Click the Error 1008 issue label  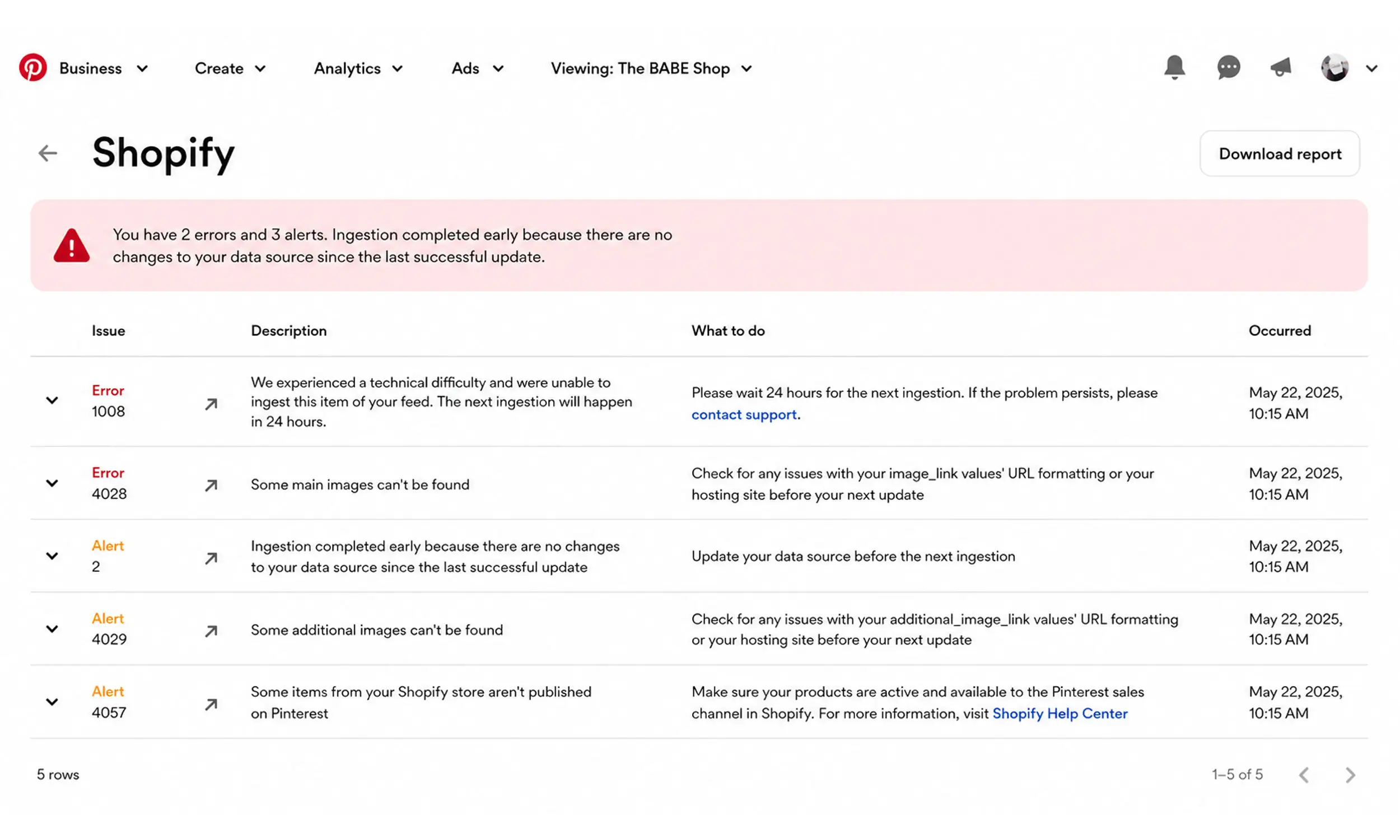(x=108, y=401)
